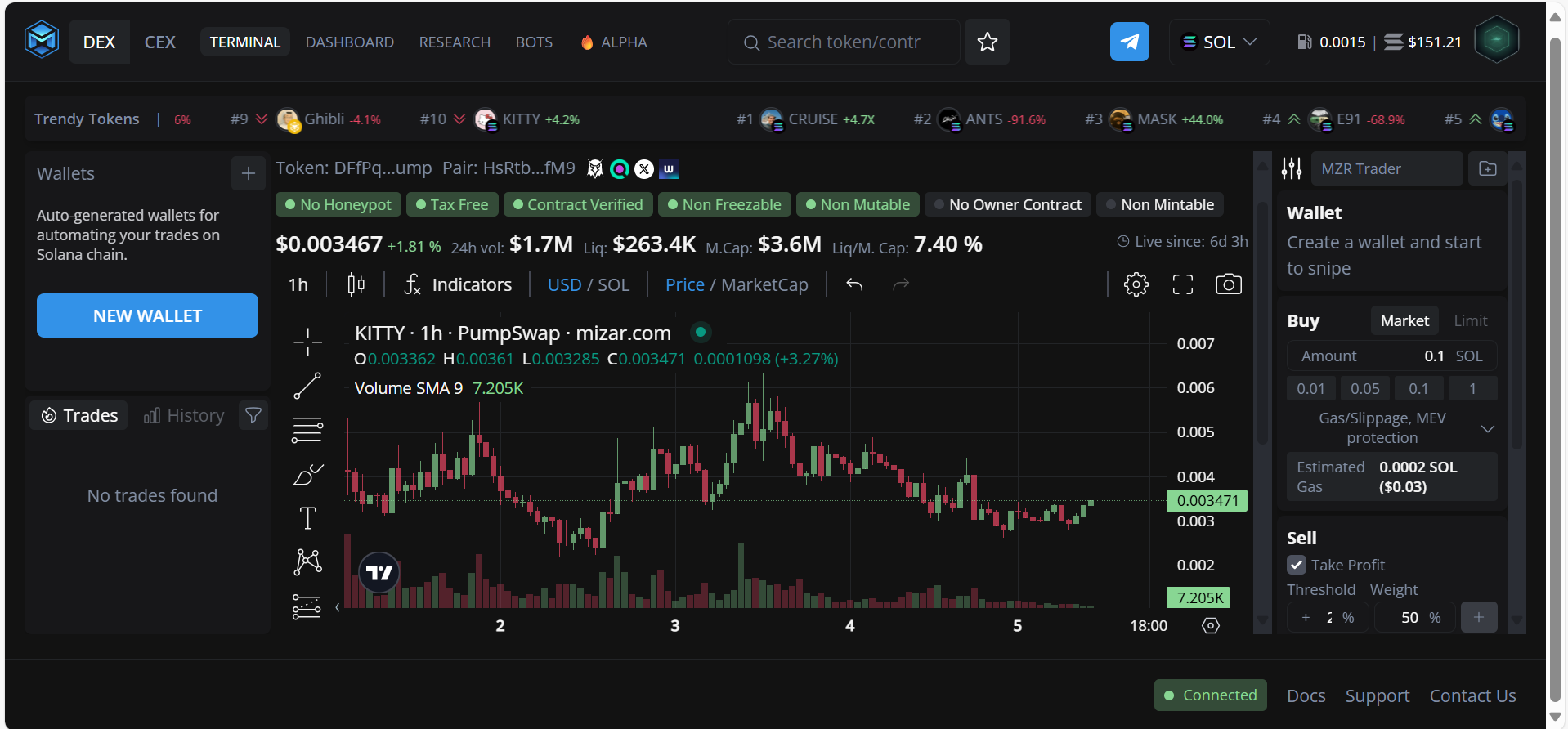Open the SOL chain dropdown
Screen dimensions: 1568x729
tap(1219, 42)
